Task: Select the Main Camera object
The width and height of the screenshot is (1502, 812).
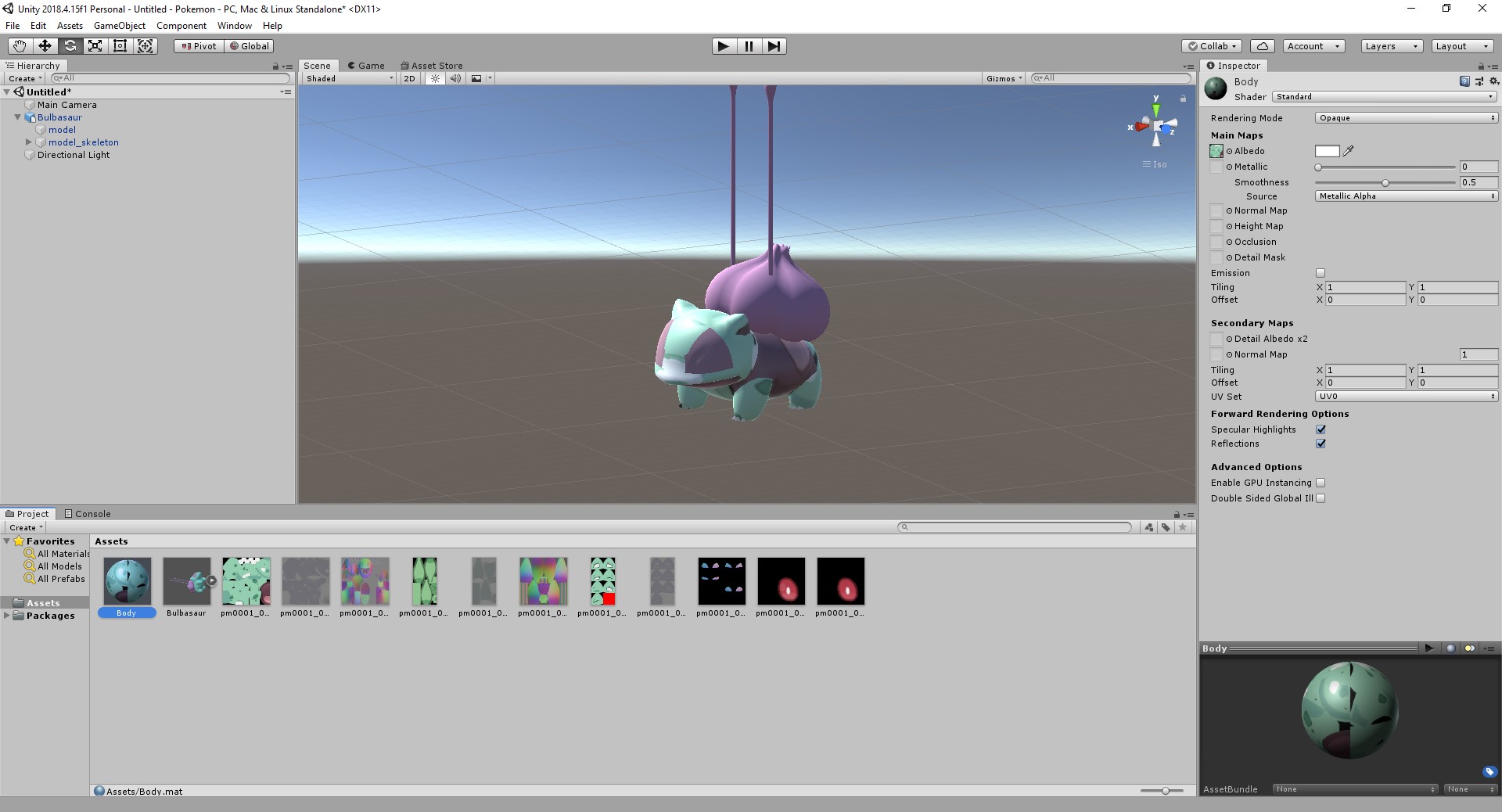Action: click(67, 105)
